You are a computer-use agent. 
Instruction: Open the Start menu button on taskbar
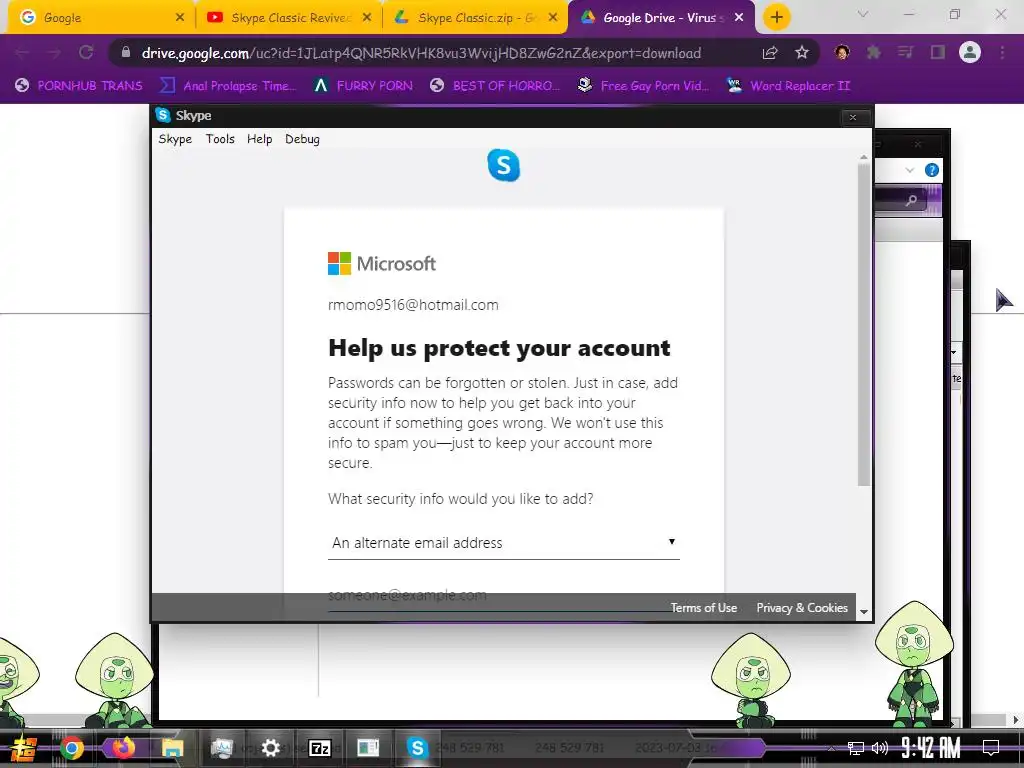point(24,748)
